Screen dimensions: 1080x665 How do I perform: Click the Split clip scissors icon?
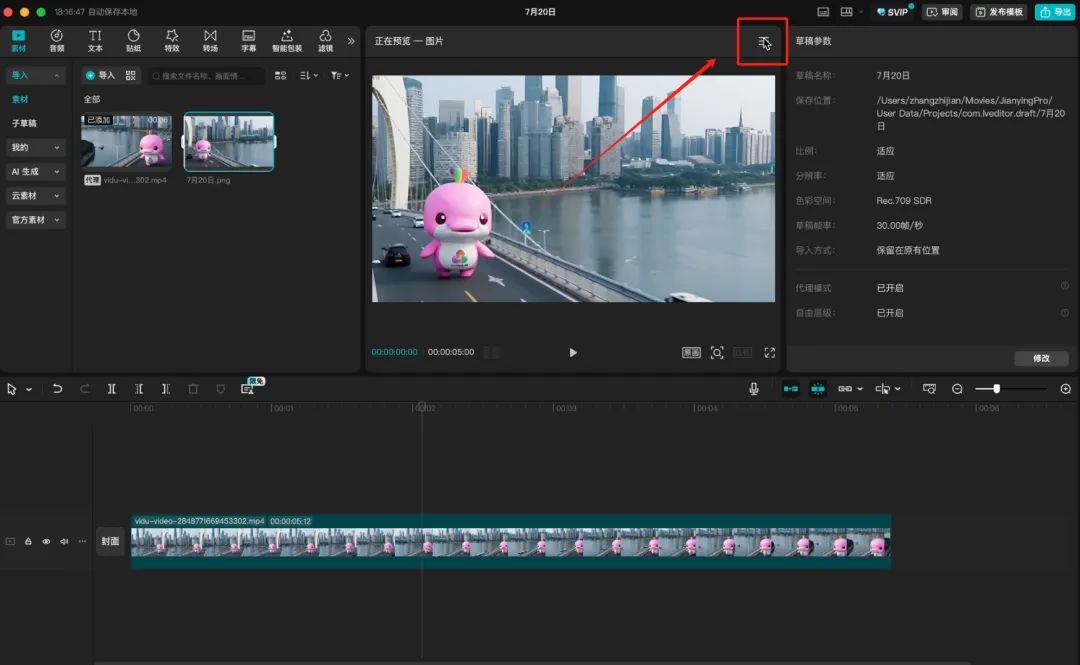112,388
